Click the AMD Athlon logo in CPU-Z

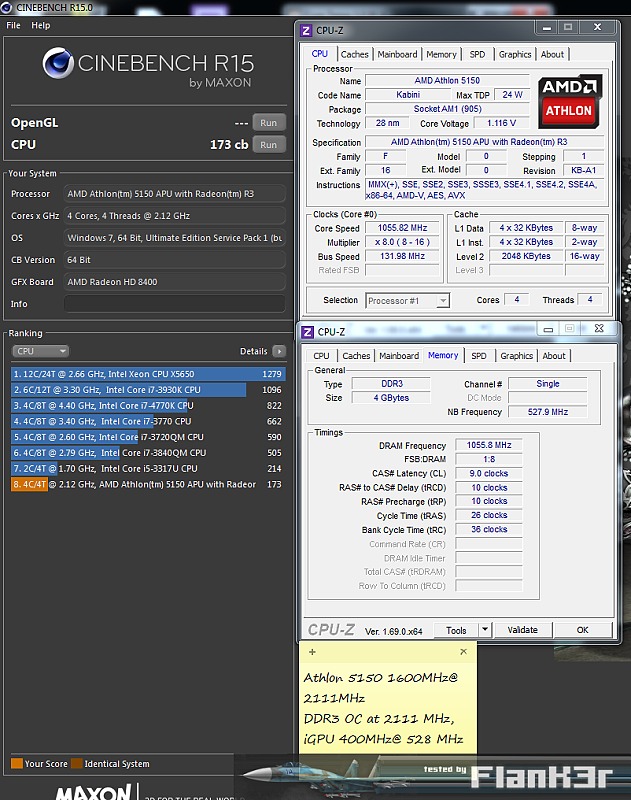coord(570,102)
